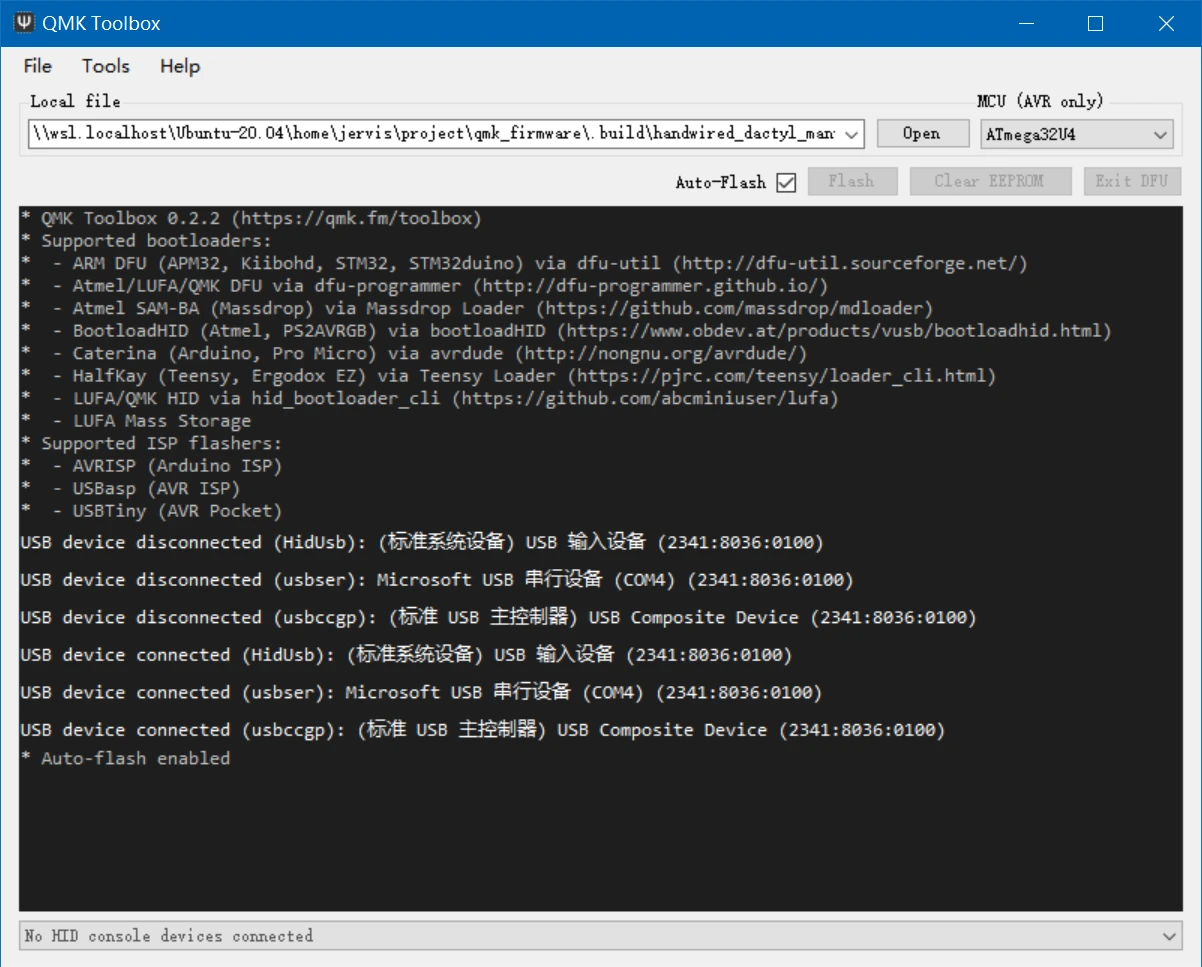The width and height of the screenshot is (1202, 967).
Task: Open the Tools menu
Action: [106, 66]
